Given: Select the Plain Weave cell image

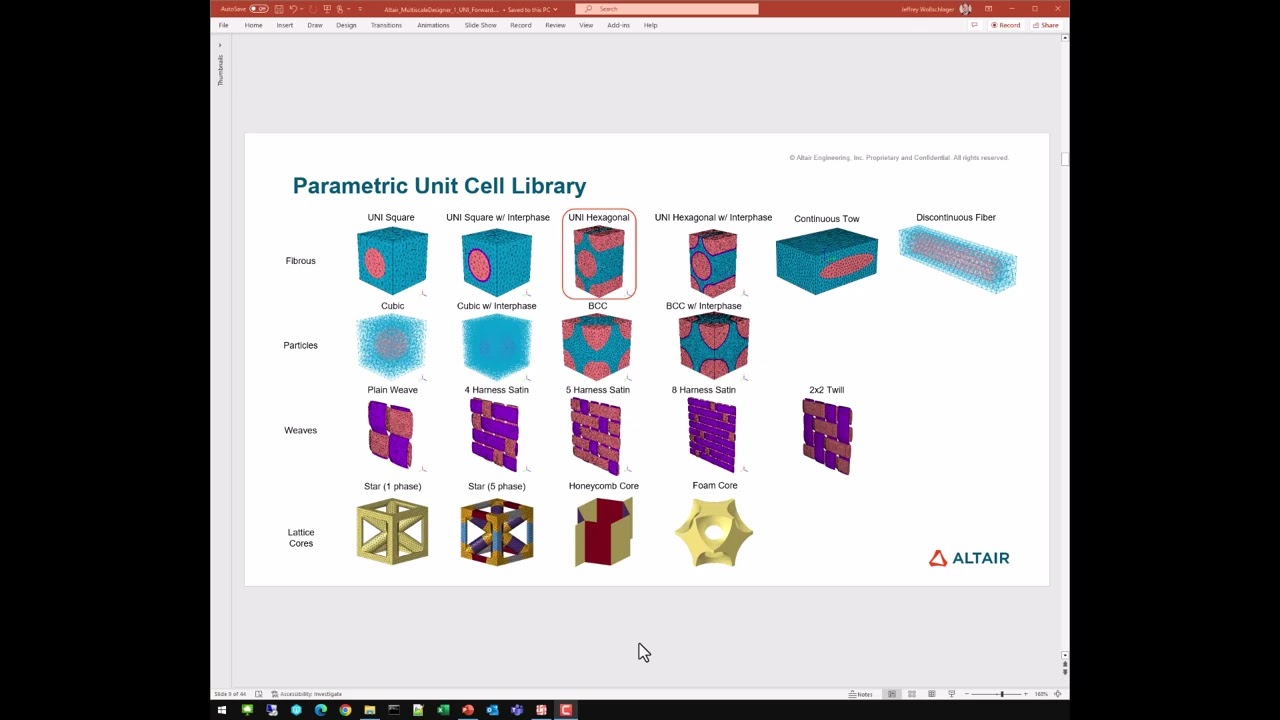Looking at the screenshot, I should pyautogui.click(x=391, y=434).
